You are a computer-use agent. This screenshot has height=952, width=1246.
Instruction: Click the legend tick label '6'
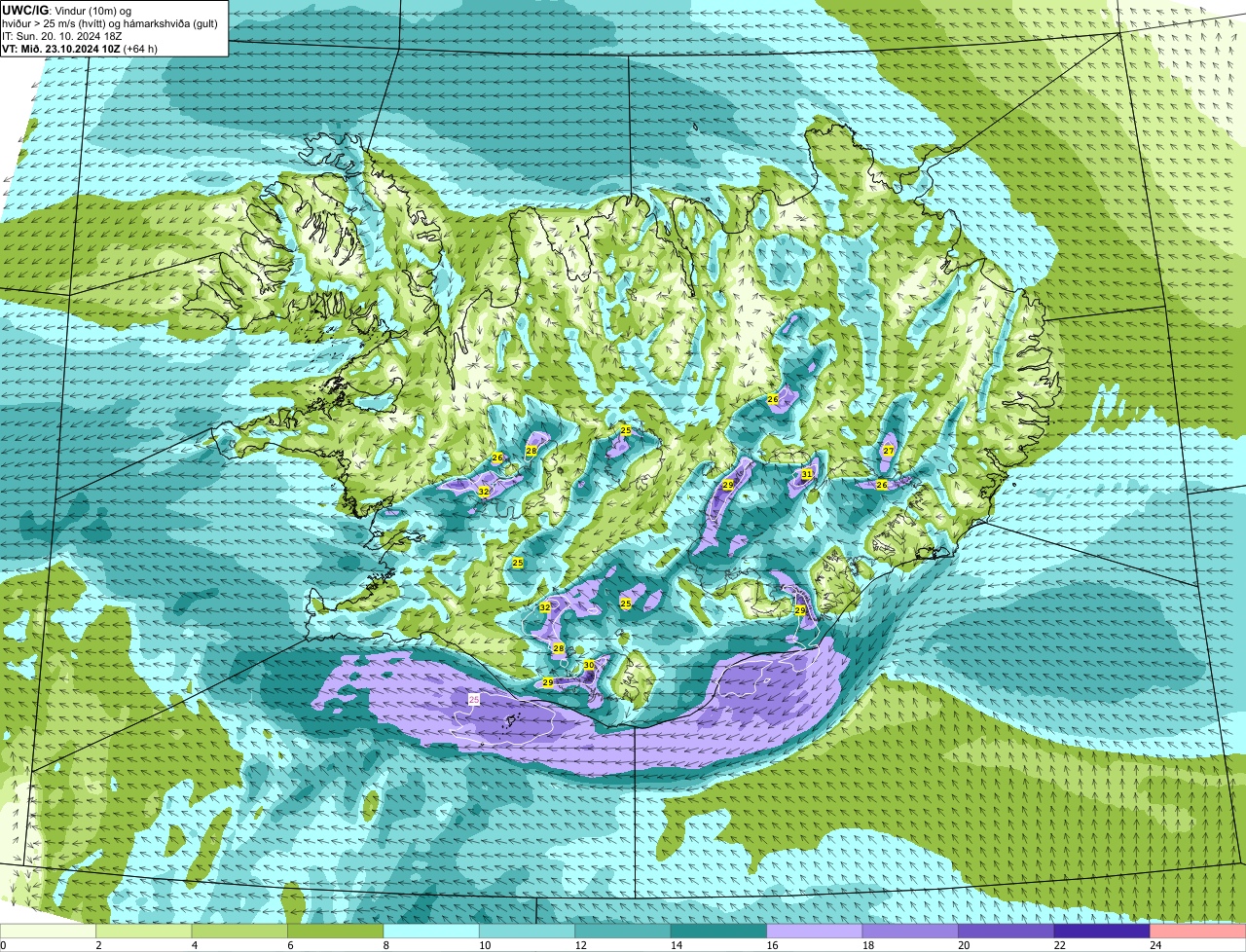pos(289,945)
